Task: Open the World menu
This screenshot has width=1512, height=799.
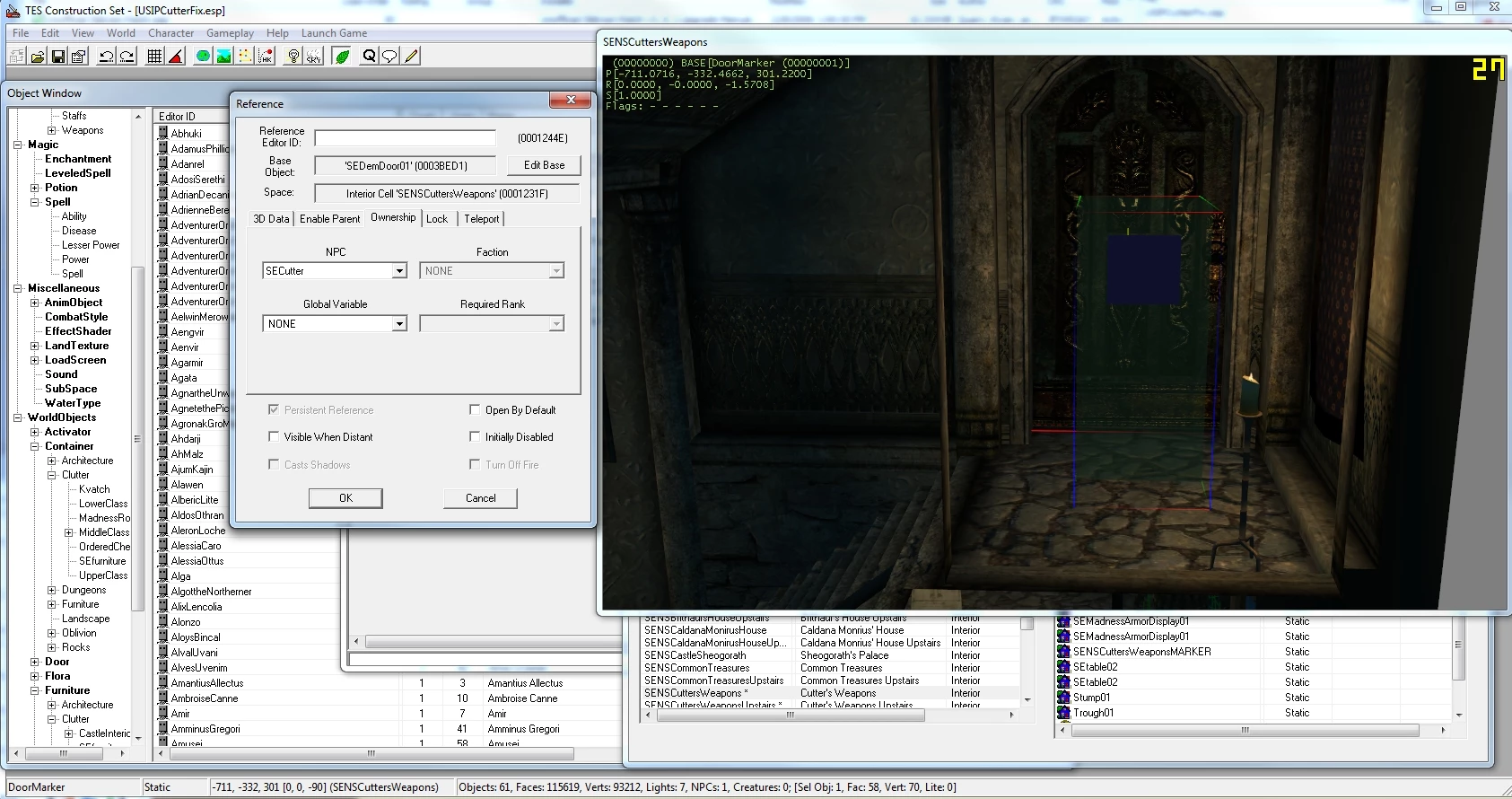Action: point(121,33)
